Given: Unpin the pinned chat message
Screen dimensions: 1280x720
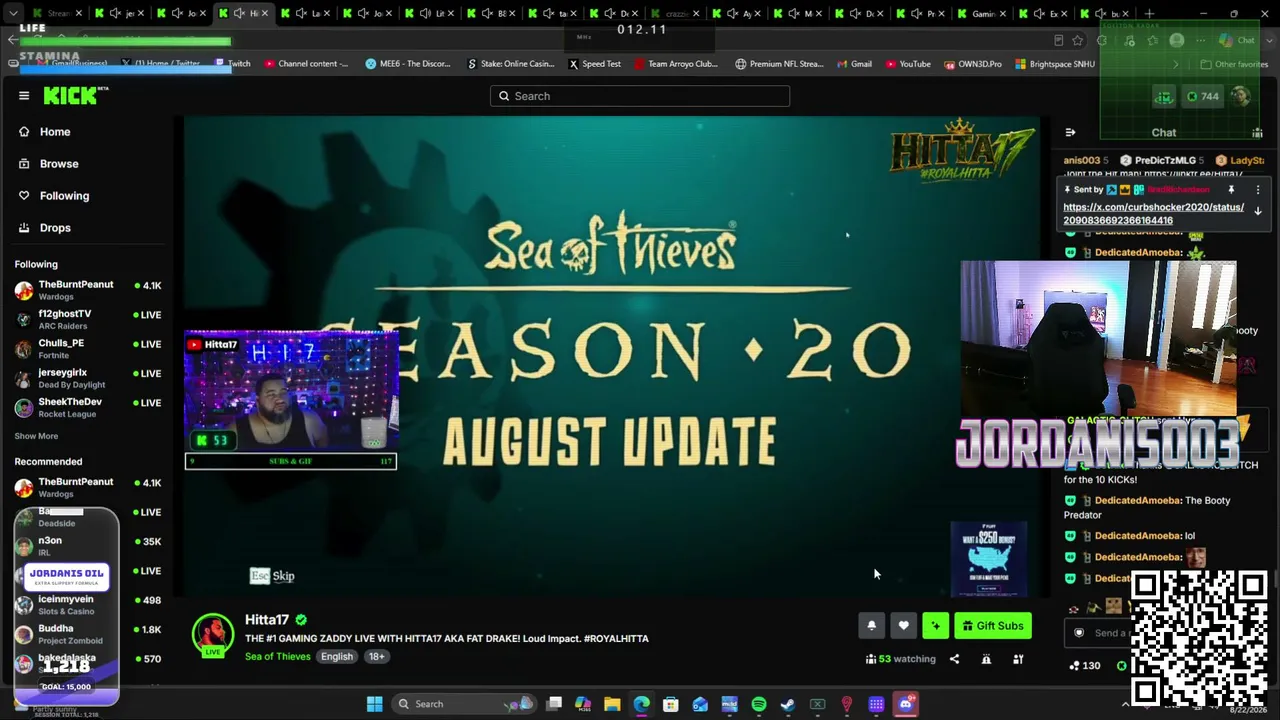Looking at the screenshot, I should (x=1231, y=189).
